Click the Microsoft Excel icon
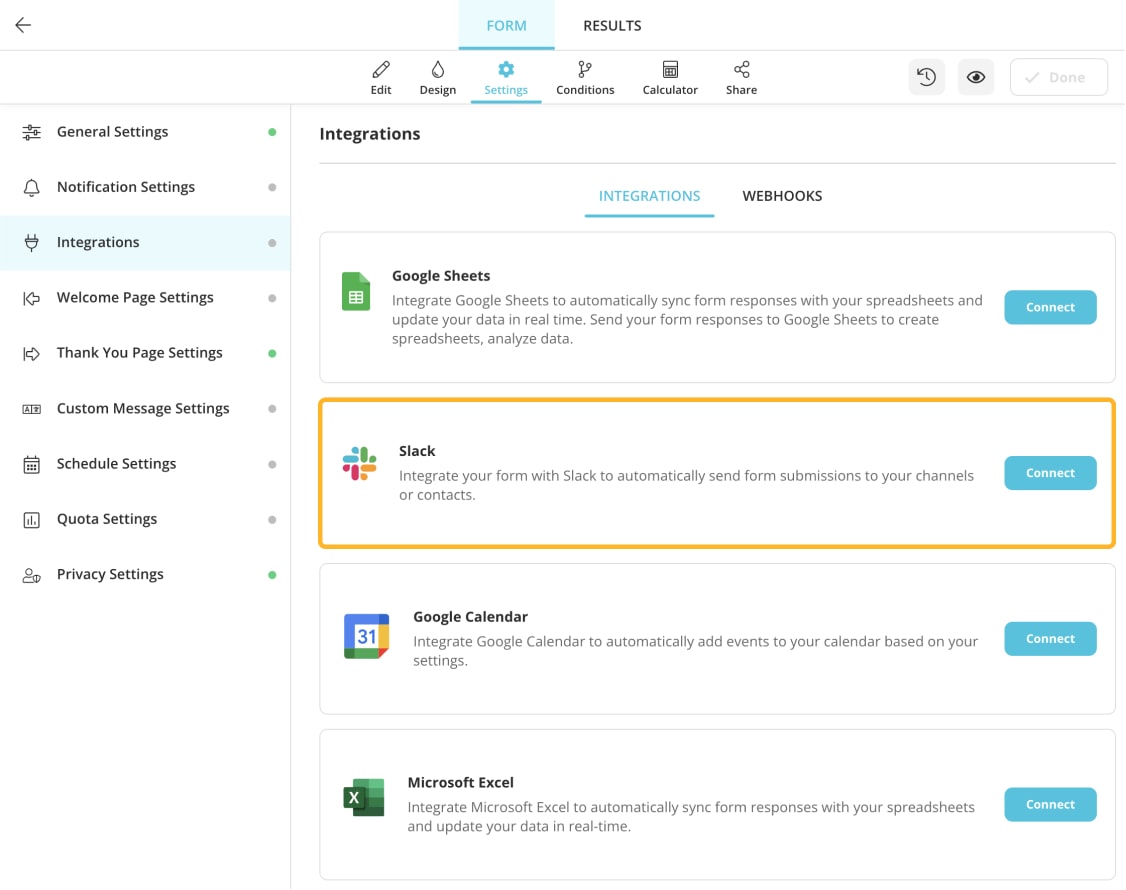The image size is (1126, 890). tap(362, 797)
